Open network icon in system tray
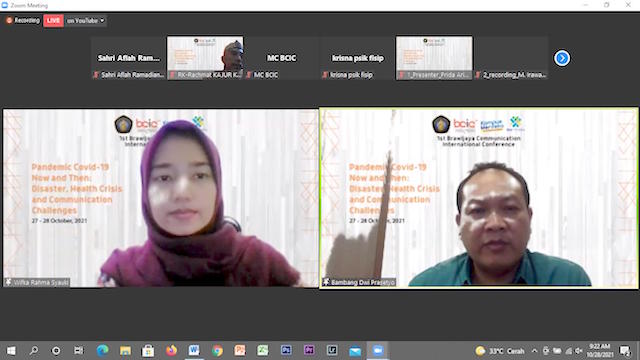 tap(569, 351)
